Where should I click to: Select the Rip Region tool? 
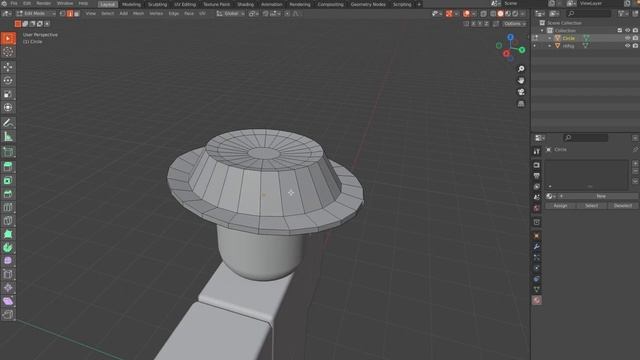(x=8, y=315)
